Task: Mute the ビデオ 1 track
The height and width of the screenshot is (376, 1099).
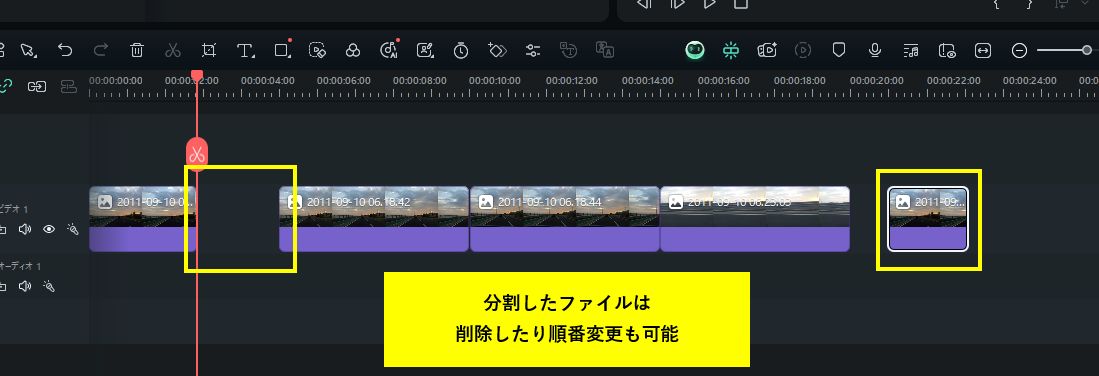Action: [x=25, y=229]
